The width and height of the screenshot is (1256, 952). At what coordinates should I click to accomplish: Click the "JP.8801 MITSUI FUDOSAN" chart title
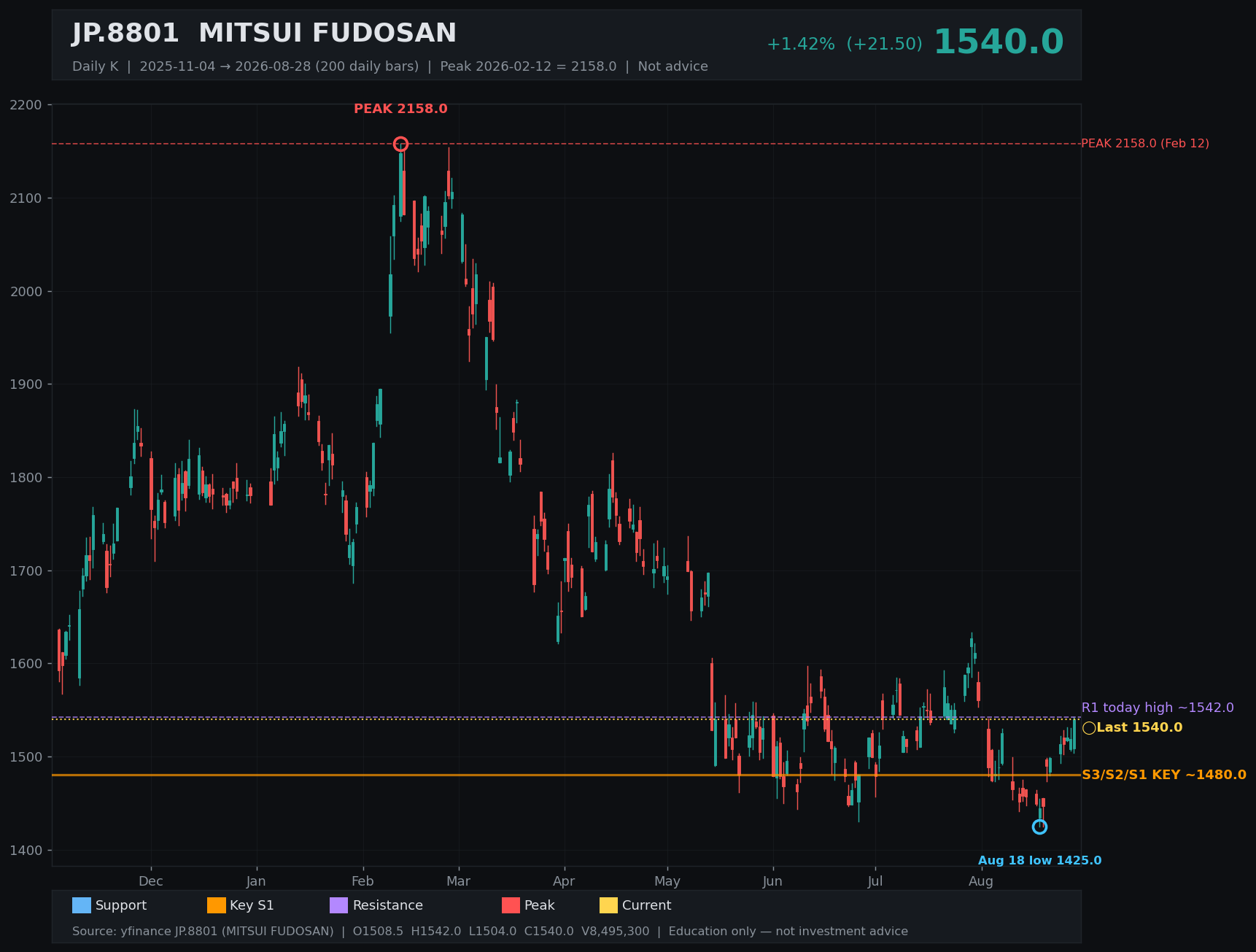[264, 34]
